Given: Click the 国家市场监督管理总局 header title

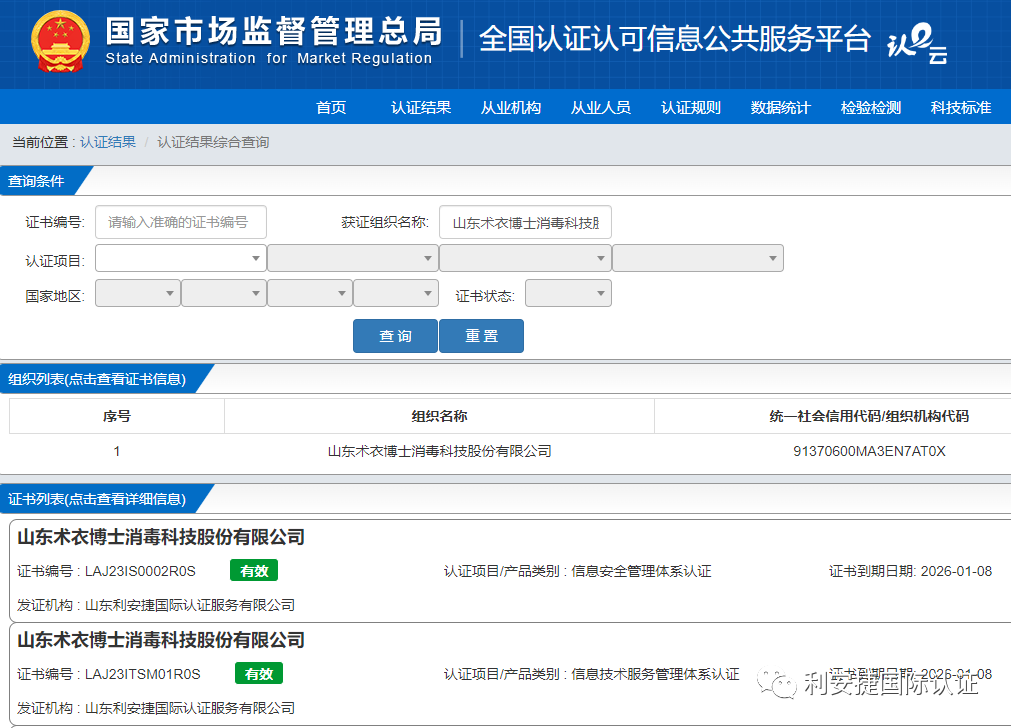Looking at the screenshot, I should (274, 31).
